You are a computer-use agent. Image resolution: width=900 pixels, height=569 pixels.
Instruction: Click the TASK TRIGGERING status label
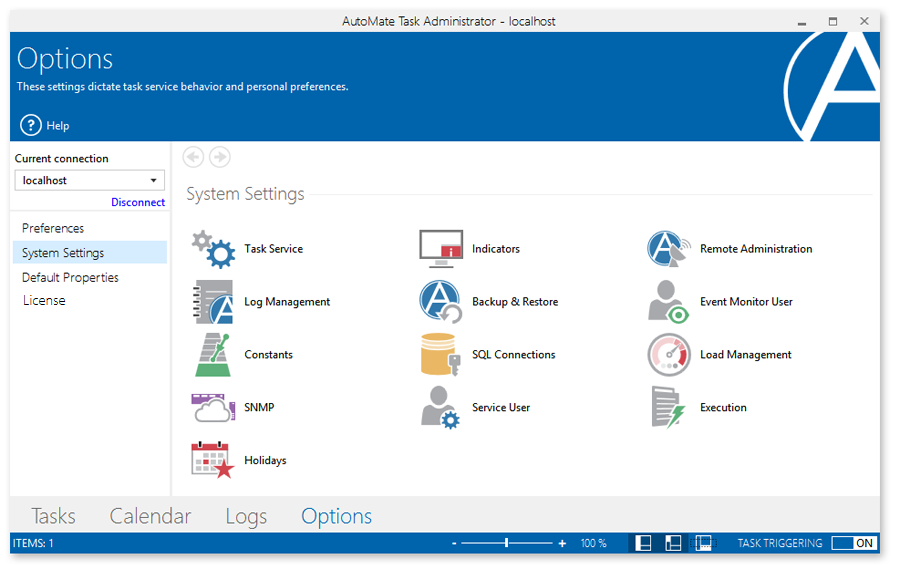click(779, 543)
